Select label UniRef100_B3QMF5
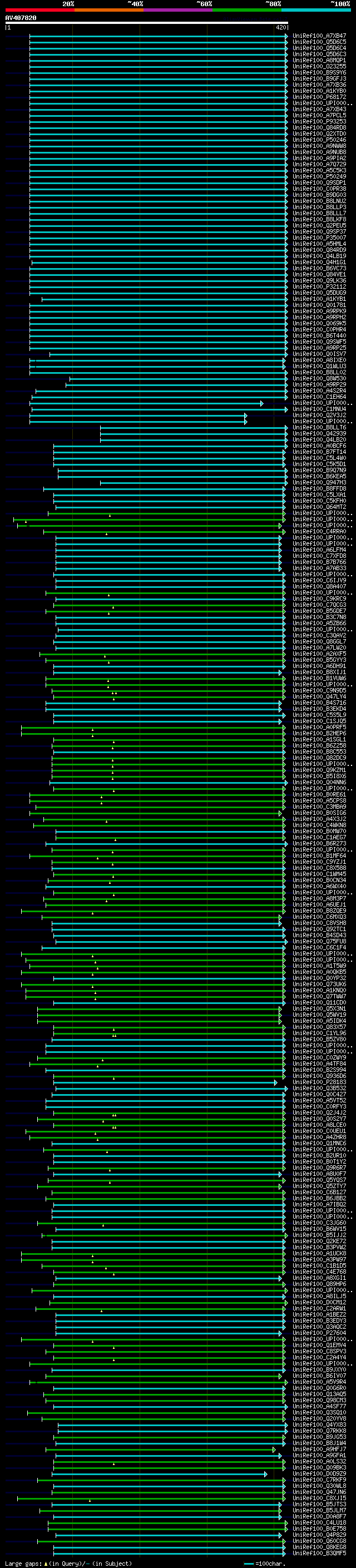Image resolution: width=356 pixels, height=1568 pixels. point(319,1553)
